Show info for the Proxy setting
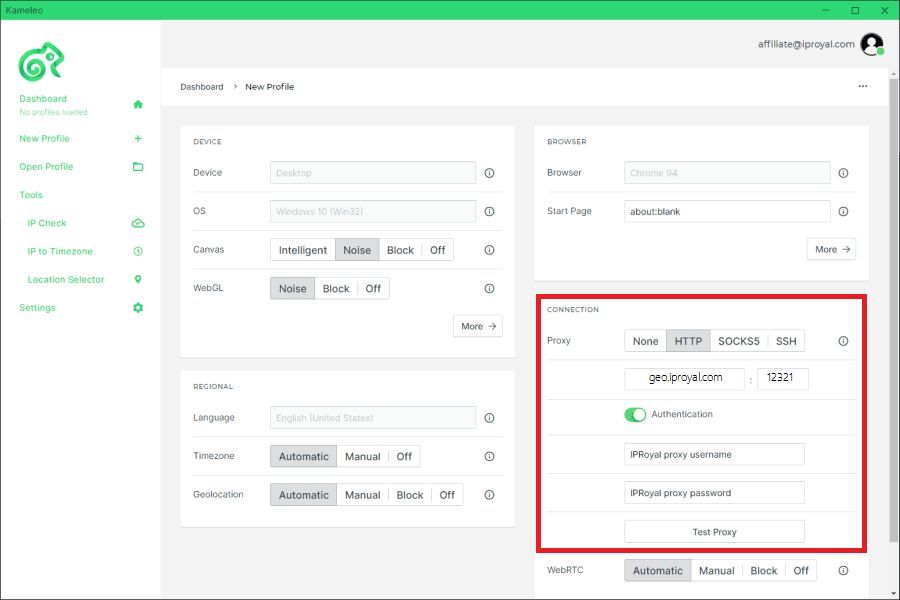This screenshot has height=600, width=900. [x=843, y=341]
